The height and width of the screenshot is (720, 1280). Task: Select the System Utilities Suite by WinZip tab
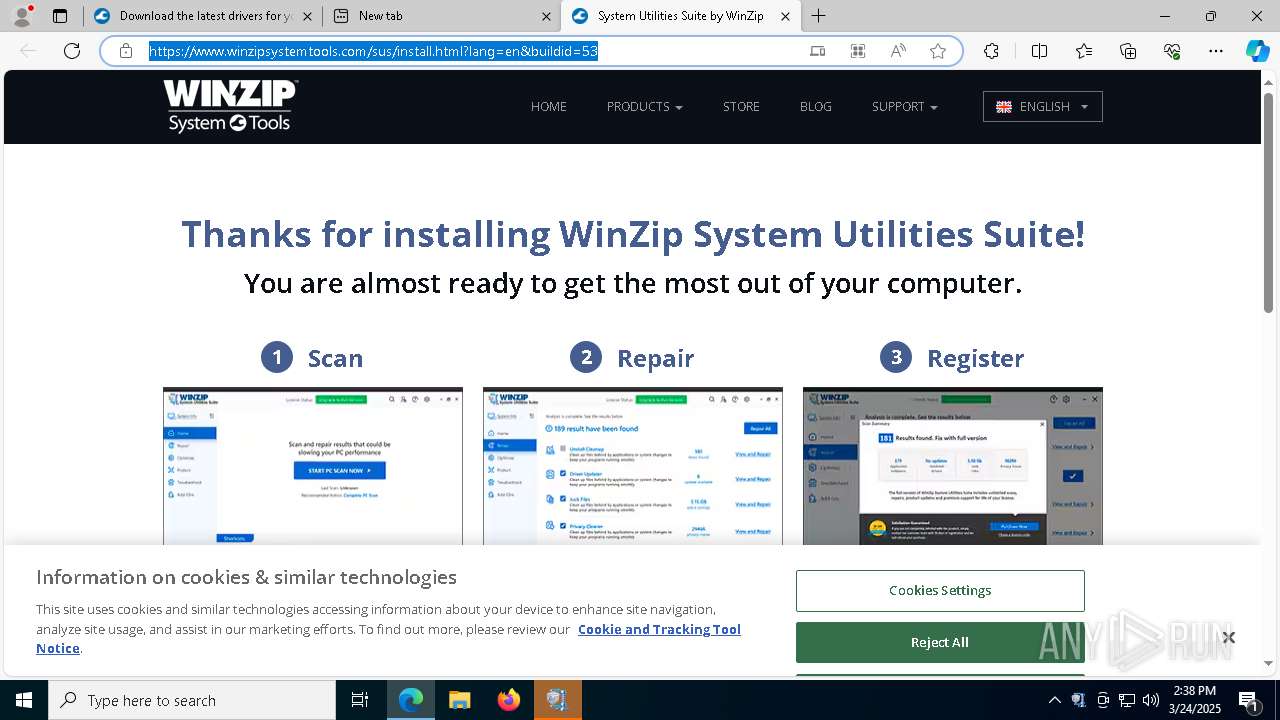[x=681, y=16]
